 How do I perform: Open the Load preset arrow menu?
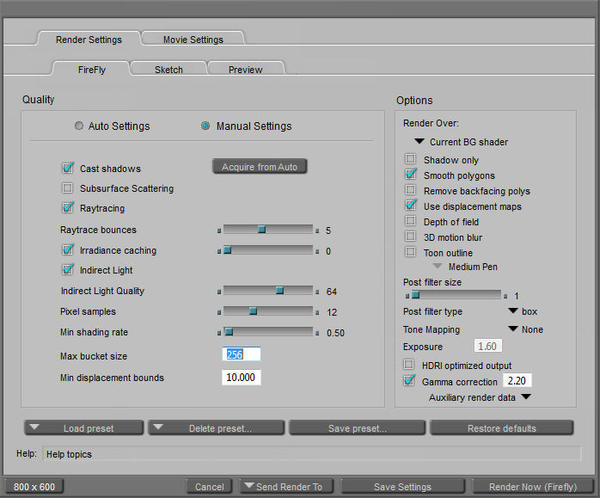pyautogui.click(x=34, y=427)
